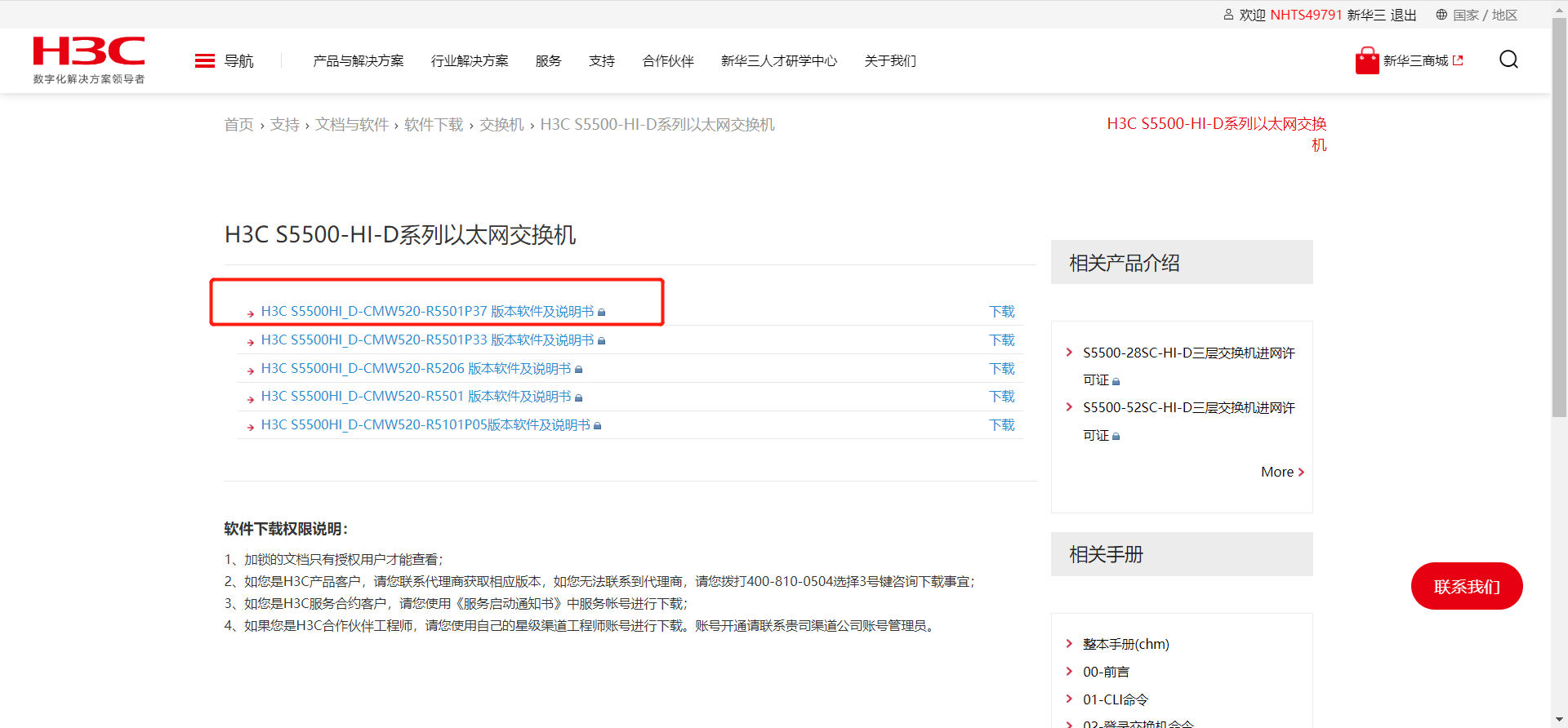
Task: Click 文档与软件 in the breadcrumb
Action: pos(352,125)
